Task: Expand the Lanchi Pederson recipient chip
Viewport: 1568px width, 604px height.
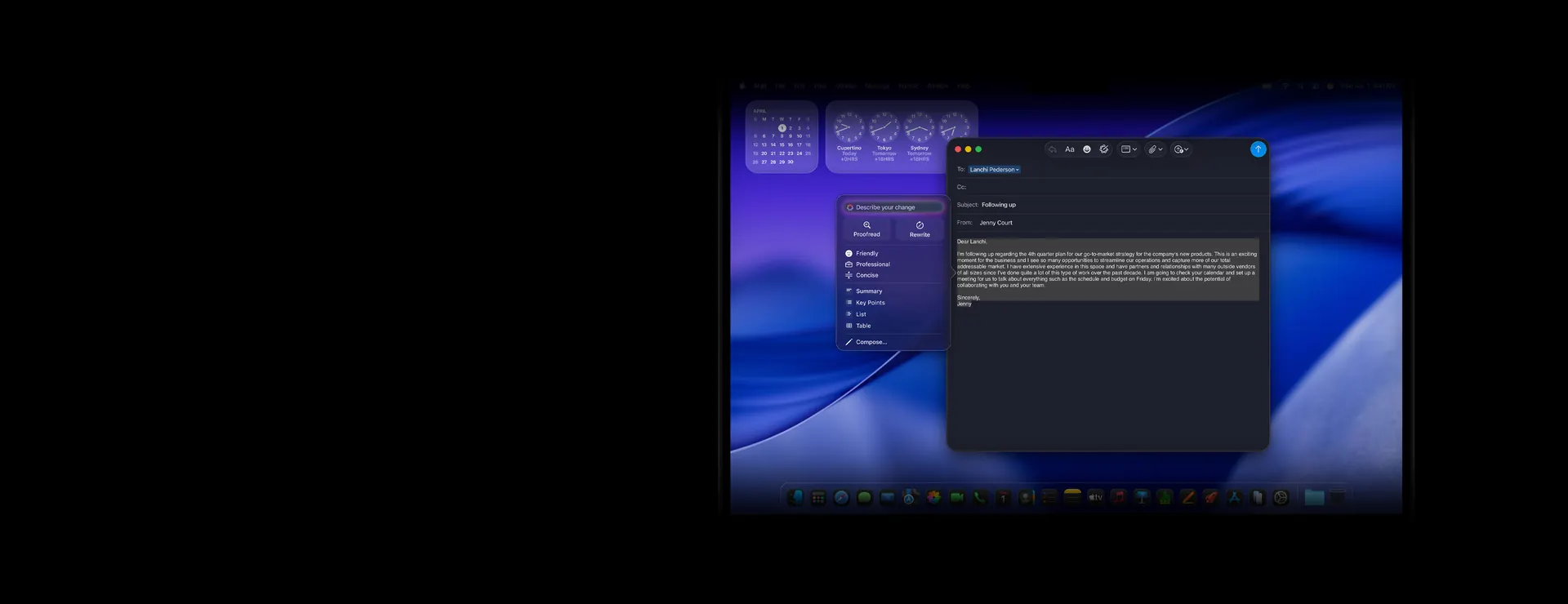Action: point(994,170)
